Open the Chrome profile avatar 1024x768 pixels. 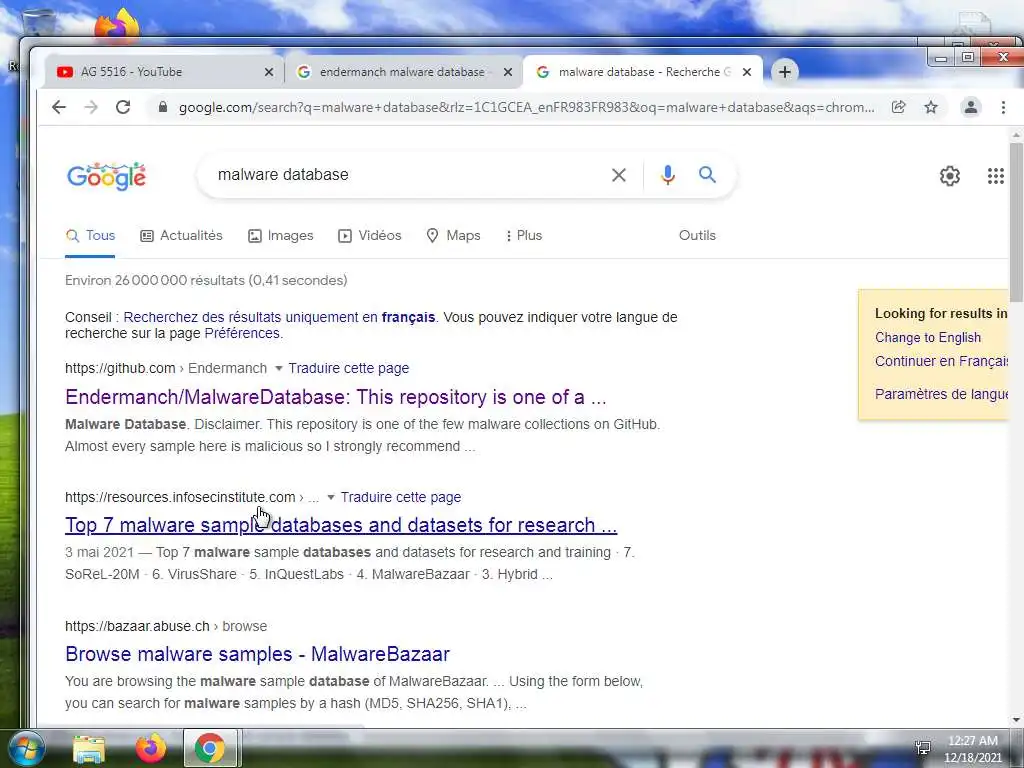[971, 107]
